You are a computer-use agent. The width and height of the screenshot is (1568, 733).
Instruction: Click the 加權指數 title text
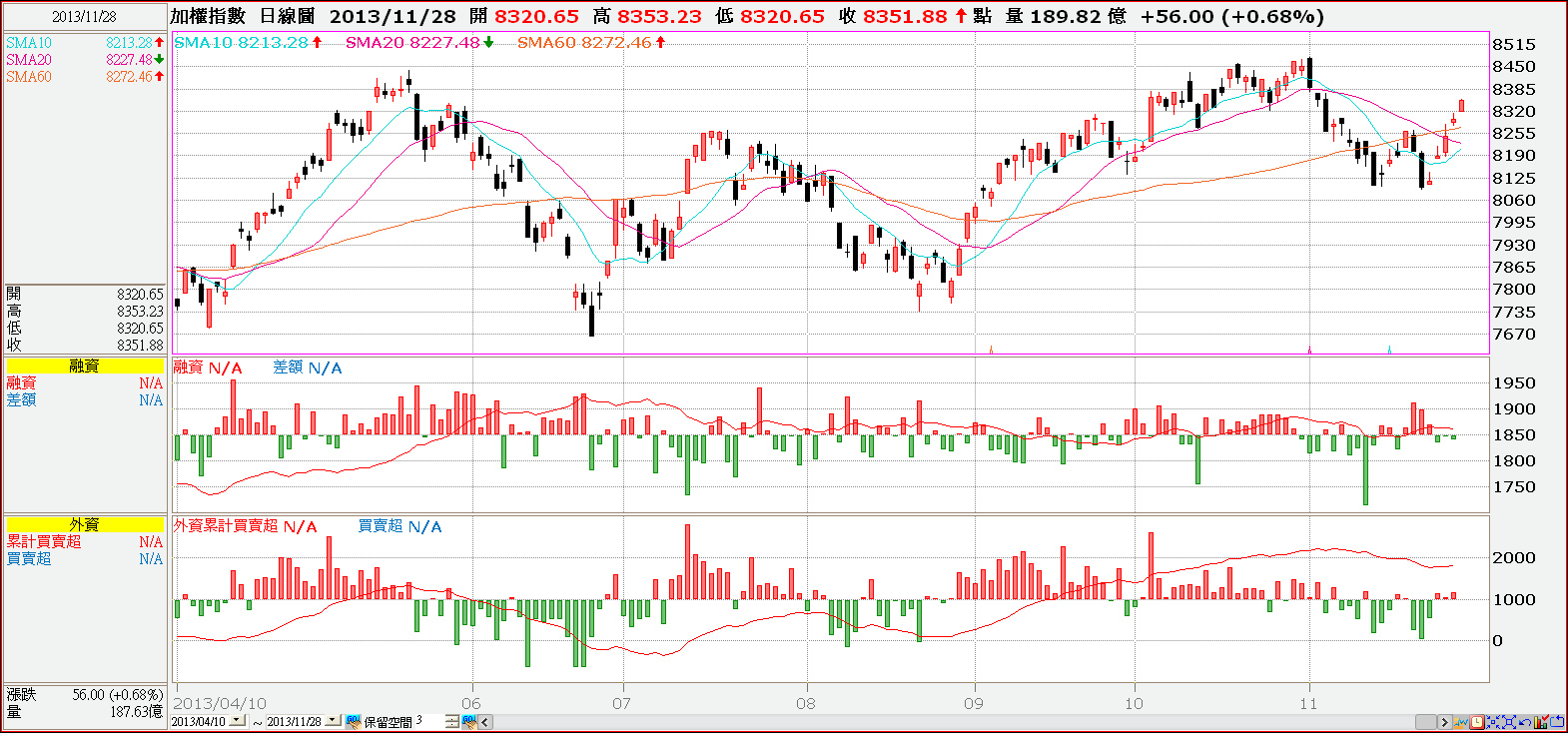[208, 16]
